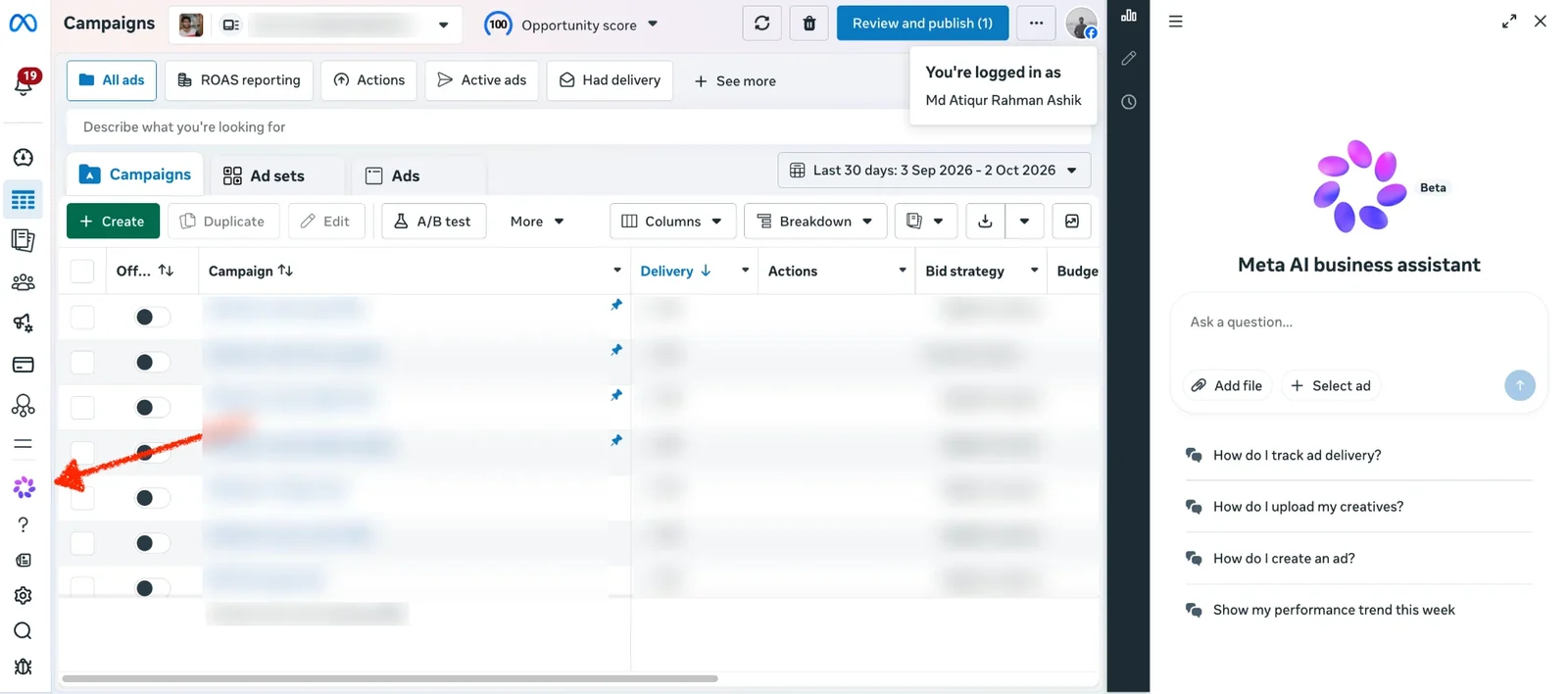Open the profile avatar menu
The width and height of the screenshot is (1568, 694).
1081,24
